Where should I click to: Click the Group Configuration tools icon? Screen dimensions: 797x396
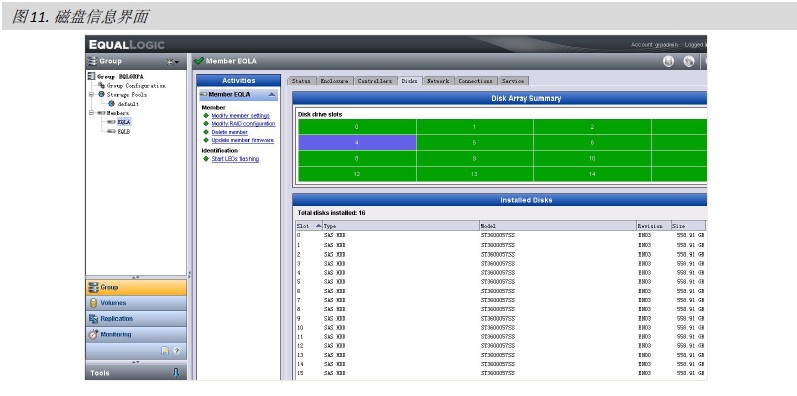pos(102,85)
